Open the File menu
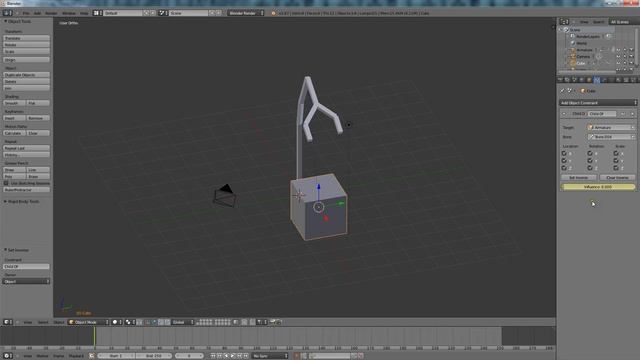 pos(26,13)
